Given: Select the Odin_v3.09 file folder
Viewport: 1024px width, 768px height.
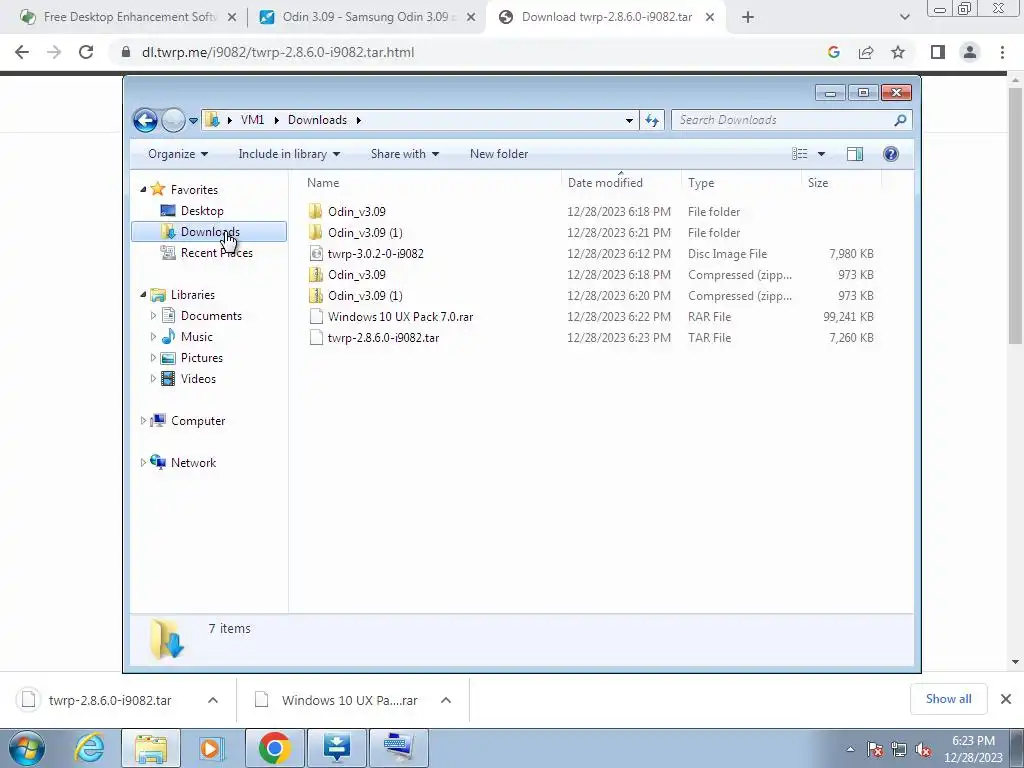Looking at the screenshot, I should (357, 212).
